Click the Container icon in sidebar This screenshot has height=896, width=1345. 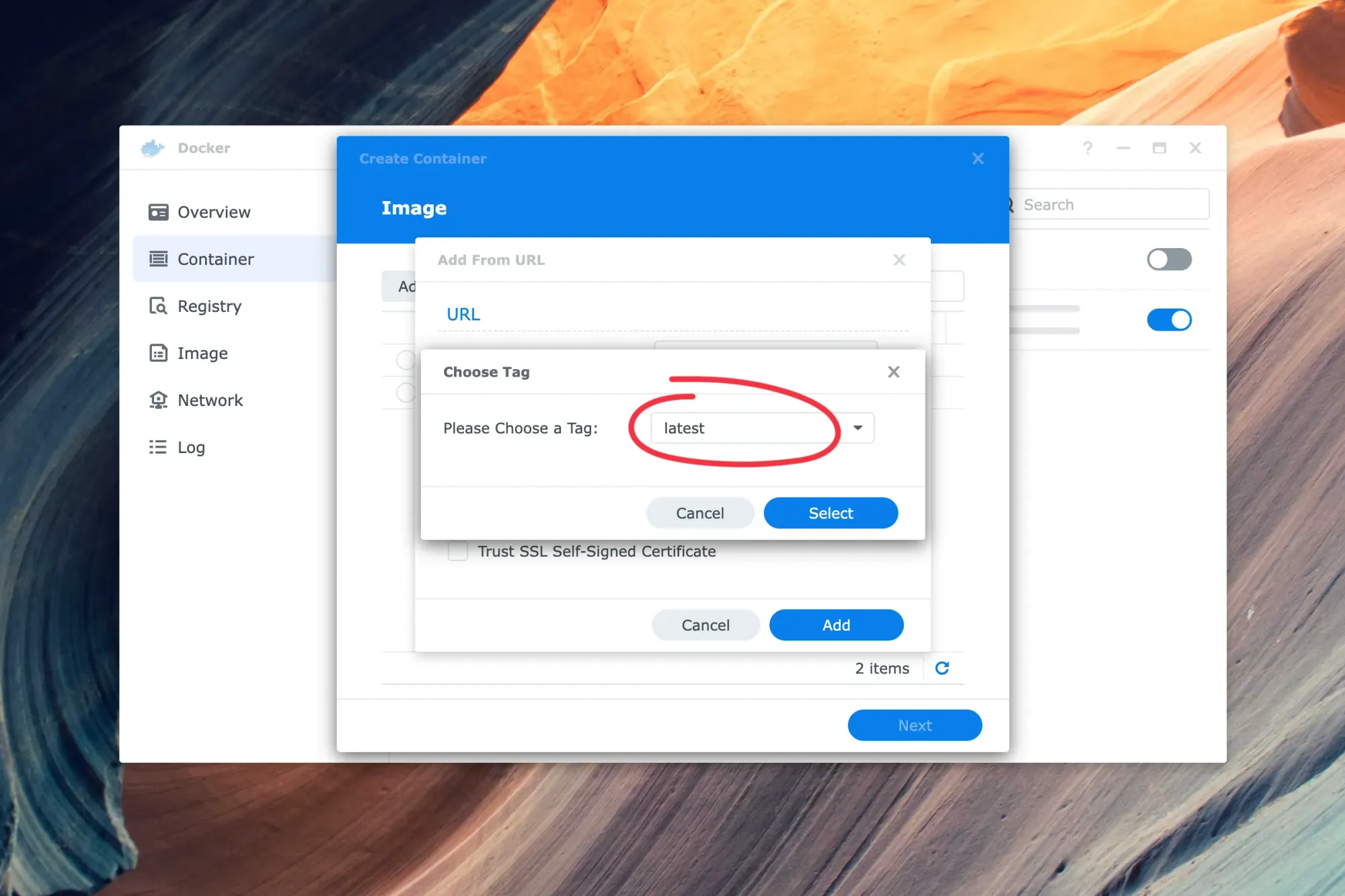click(x=159, y=258)
